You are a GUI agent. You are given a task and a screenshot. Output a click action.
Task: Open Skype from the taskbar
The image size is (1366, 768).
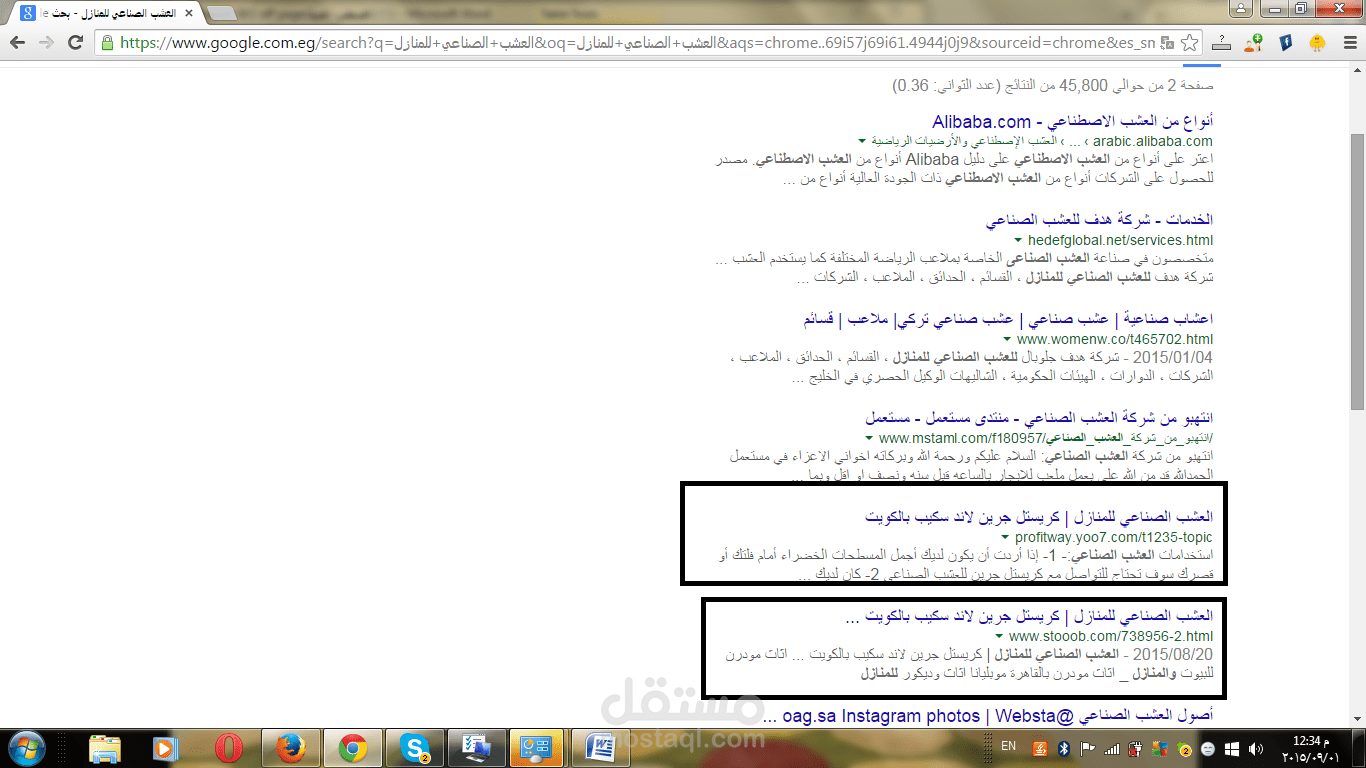coord(414,747)
